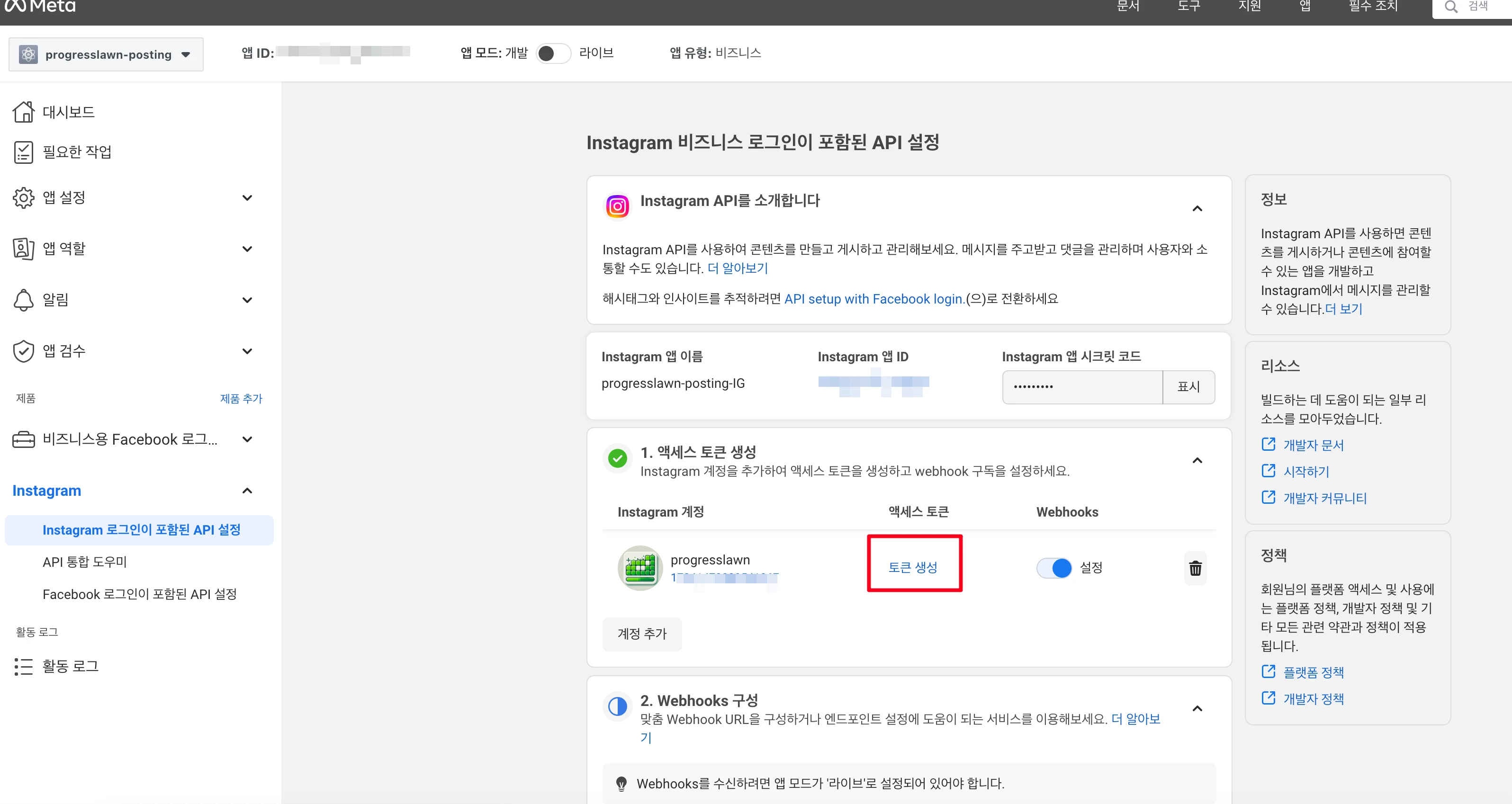The width and height of the screenshot is (1512, 804).
Task: Open API setup with Facebook login link
Action: tap(873, 299)
